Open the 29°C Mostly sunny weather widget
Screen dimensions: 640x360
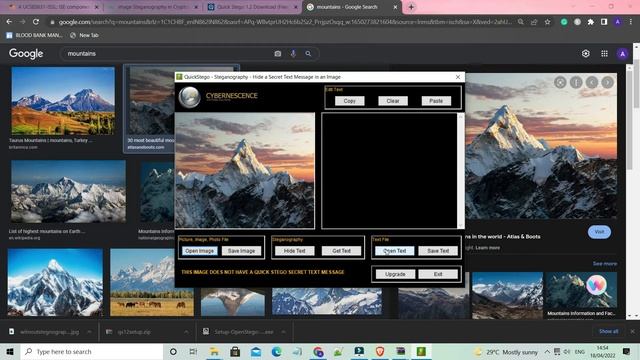click(x=506, y=352)
